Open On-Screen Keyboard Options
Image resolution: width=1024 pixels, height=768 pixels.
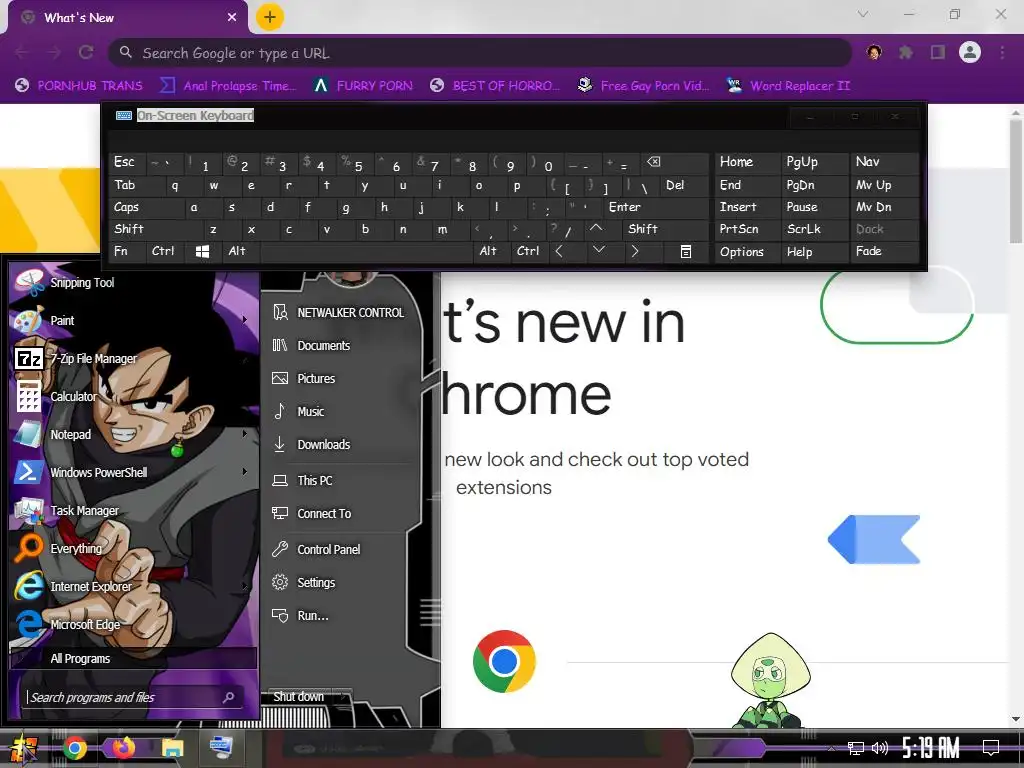pyautogui.click(x=747, y=251)
